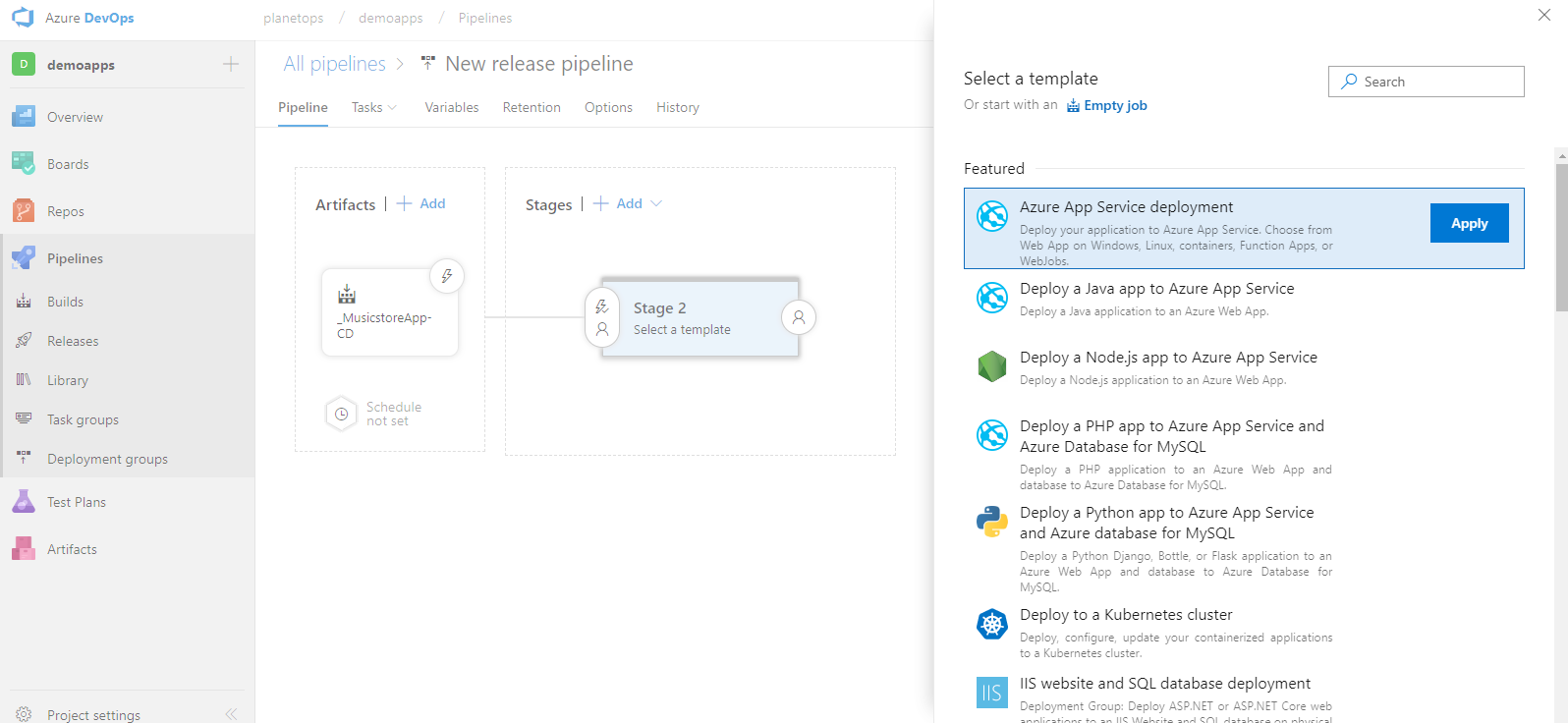Viewport: 1568px width, 723px height.
Task: Add a new stage
Action: tap(618, 203)
